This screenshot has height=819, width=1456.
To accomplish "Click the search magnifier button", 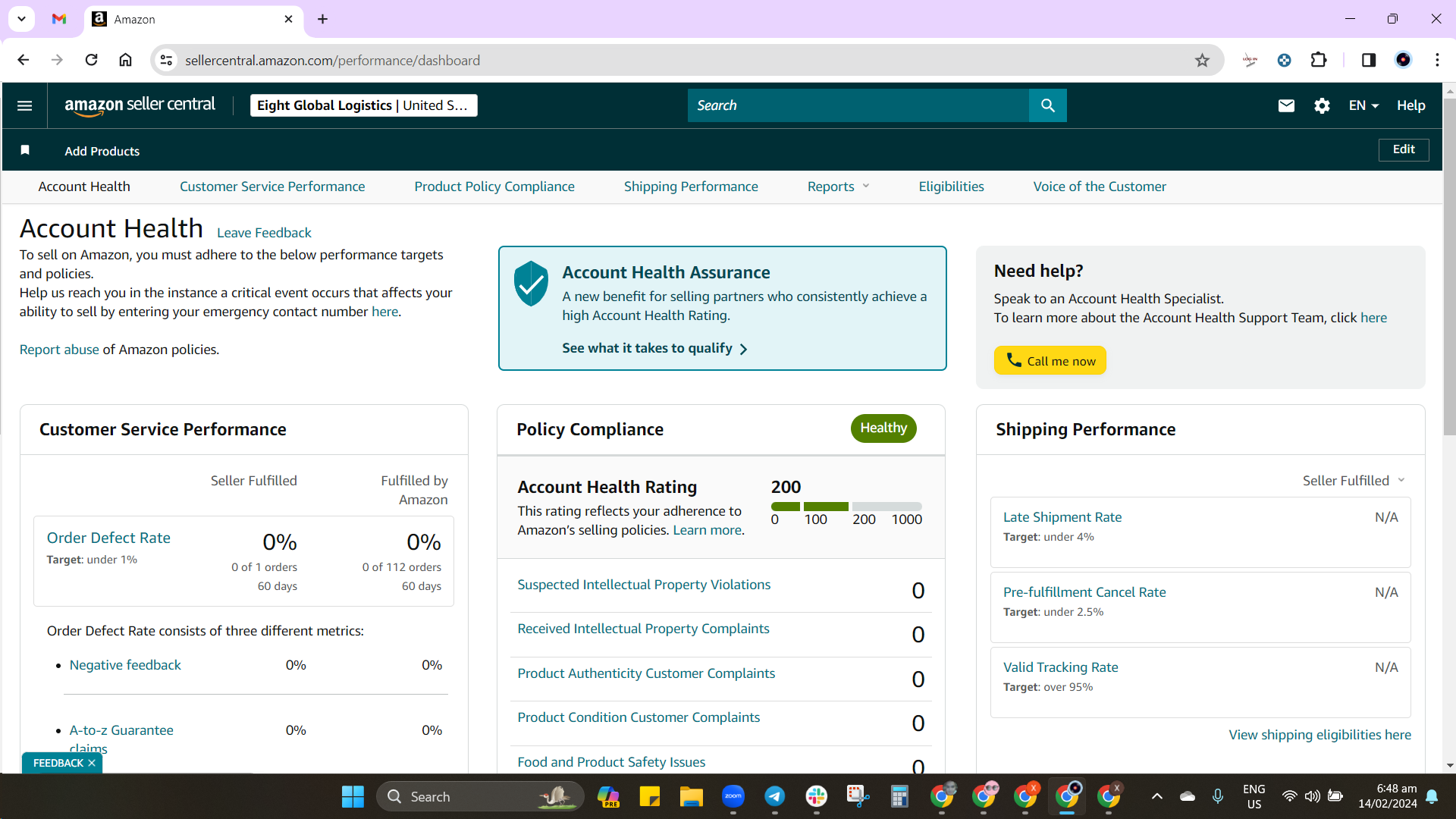I will point(1048,105).
